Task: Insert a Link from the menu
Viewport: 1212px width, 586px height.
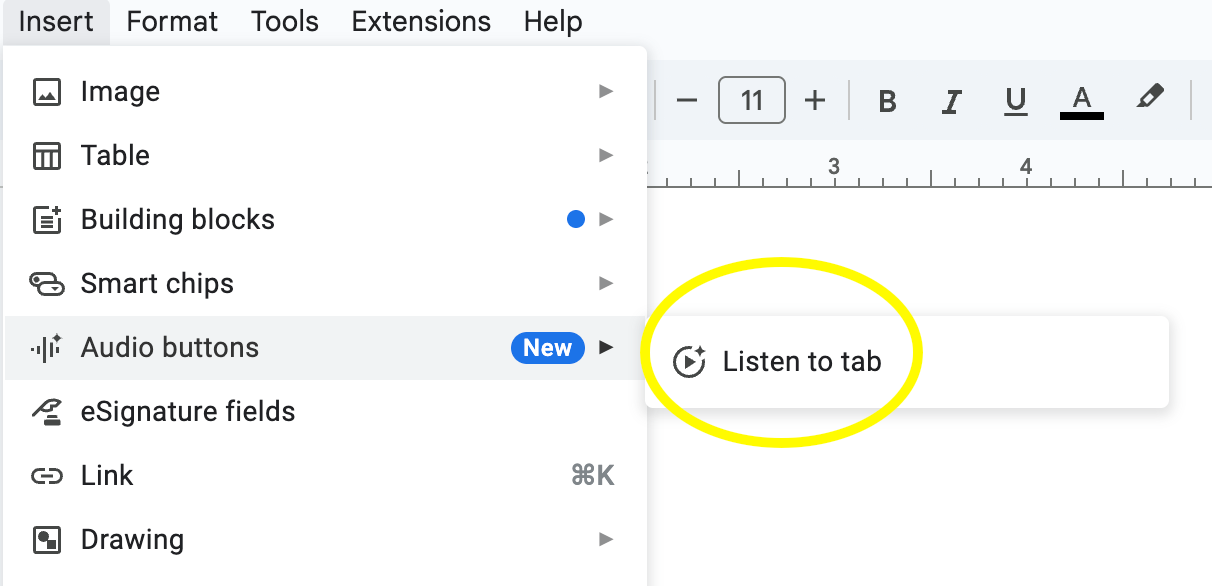Action: [x=107, y=476]
